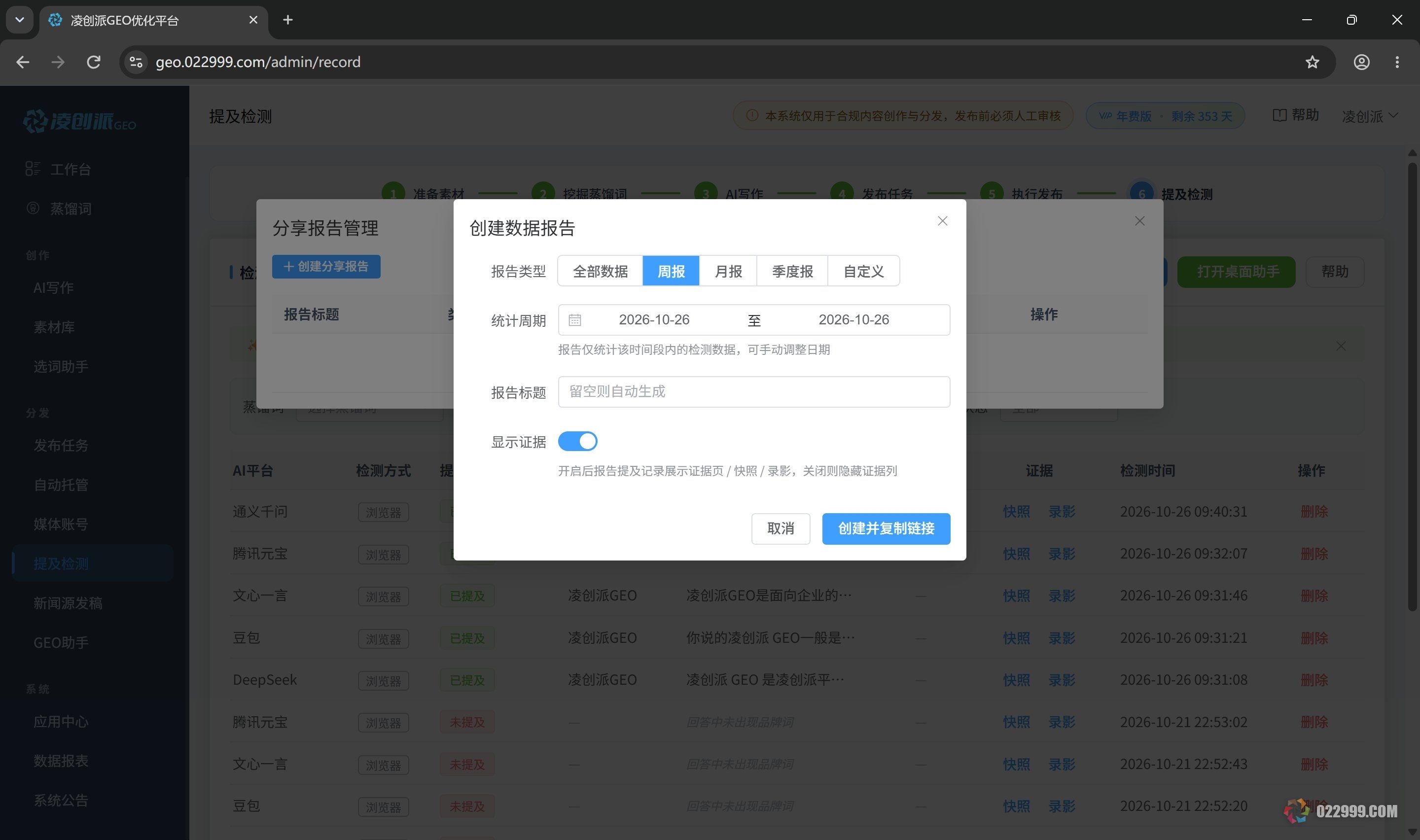Bookmark page with the star icon

pyautogui.click(x=1312, y=62)
